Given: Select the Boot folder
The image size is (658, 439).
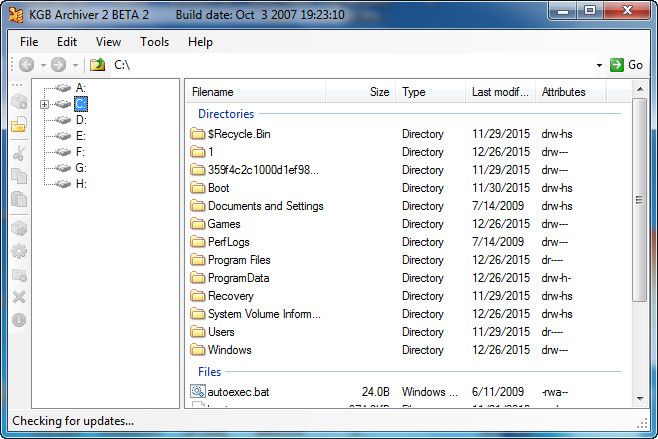Looking at the screenshot, I should click(x=219, y=188).
